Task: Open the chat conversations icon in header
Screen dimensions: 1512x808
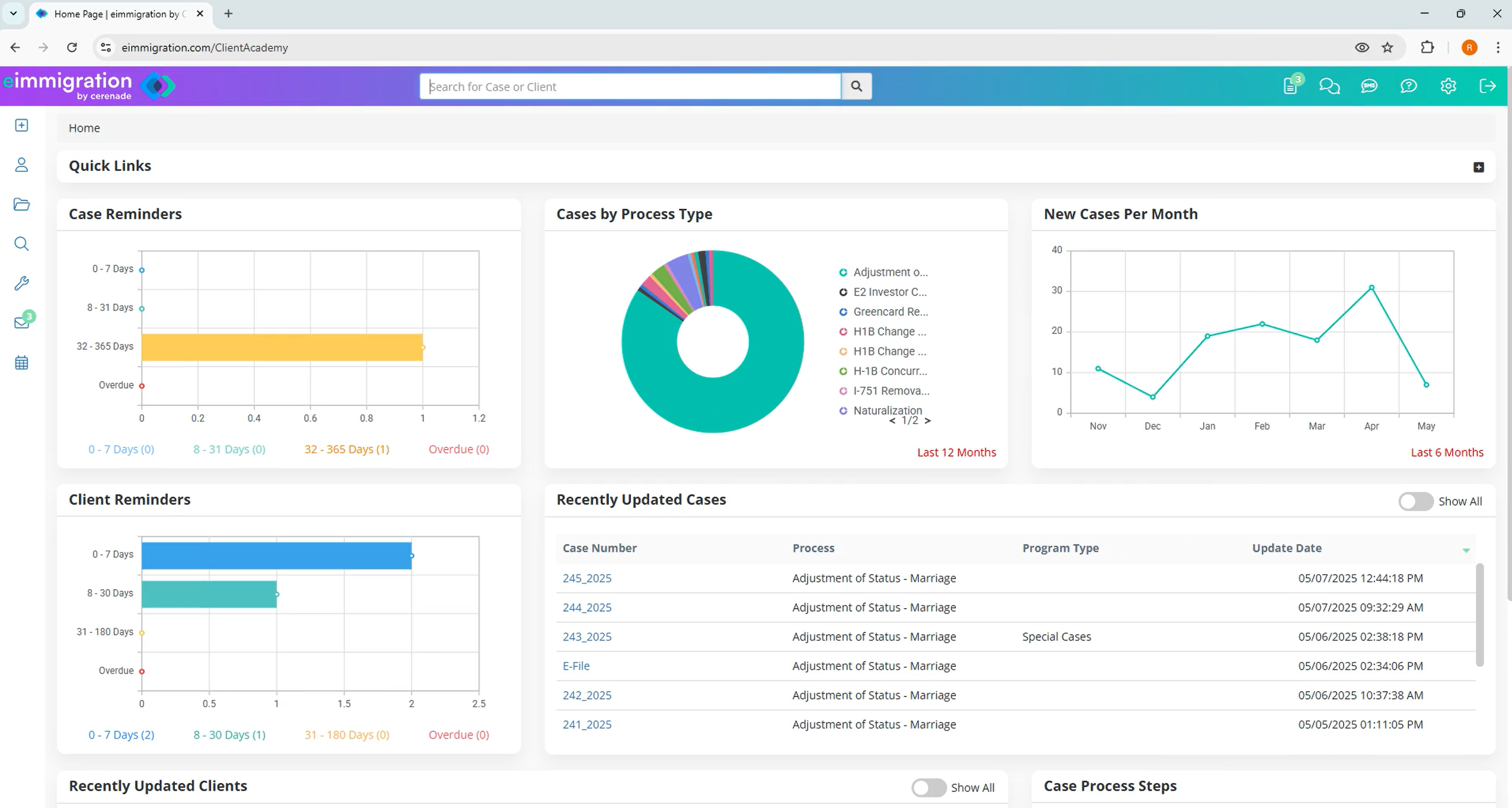Action: tap(1330, 86)
